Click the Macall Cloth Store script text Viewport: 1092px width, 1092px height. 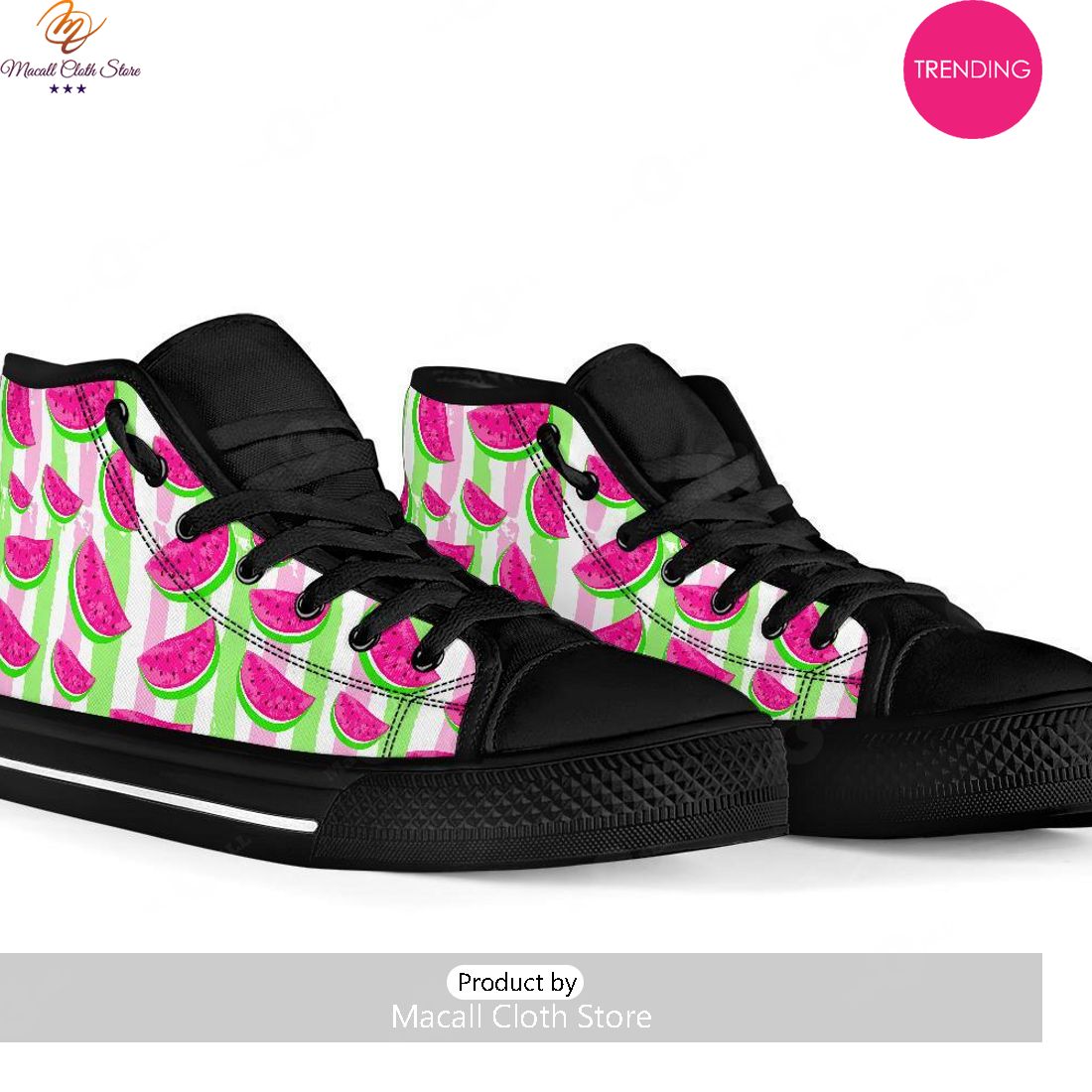70,68
